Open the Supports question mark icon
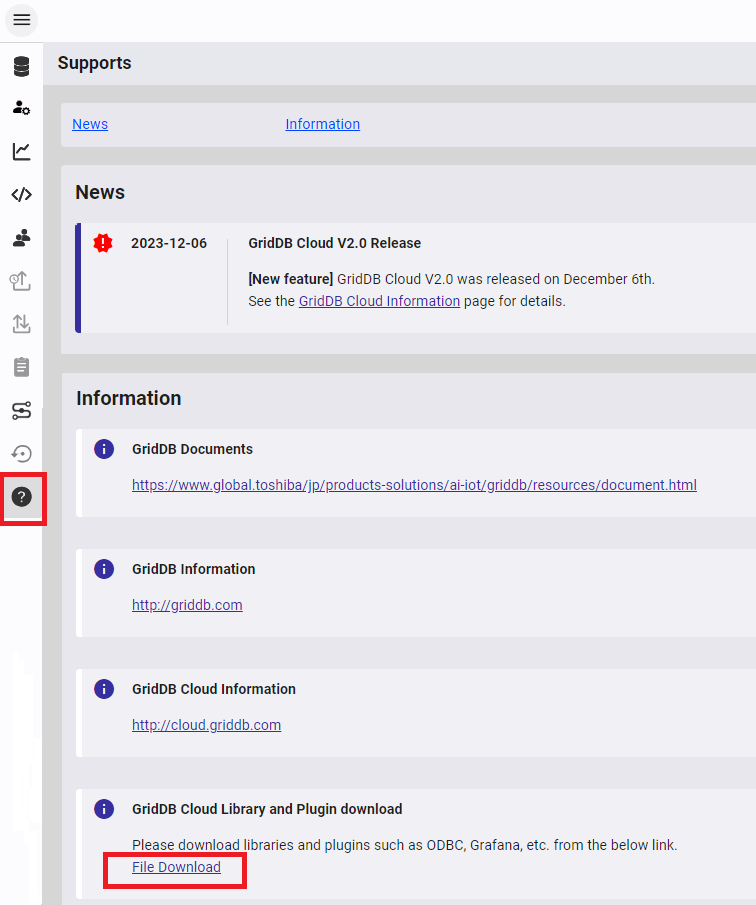This screenshot has height=905, width=756. [x=21, y=497]
